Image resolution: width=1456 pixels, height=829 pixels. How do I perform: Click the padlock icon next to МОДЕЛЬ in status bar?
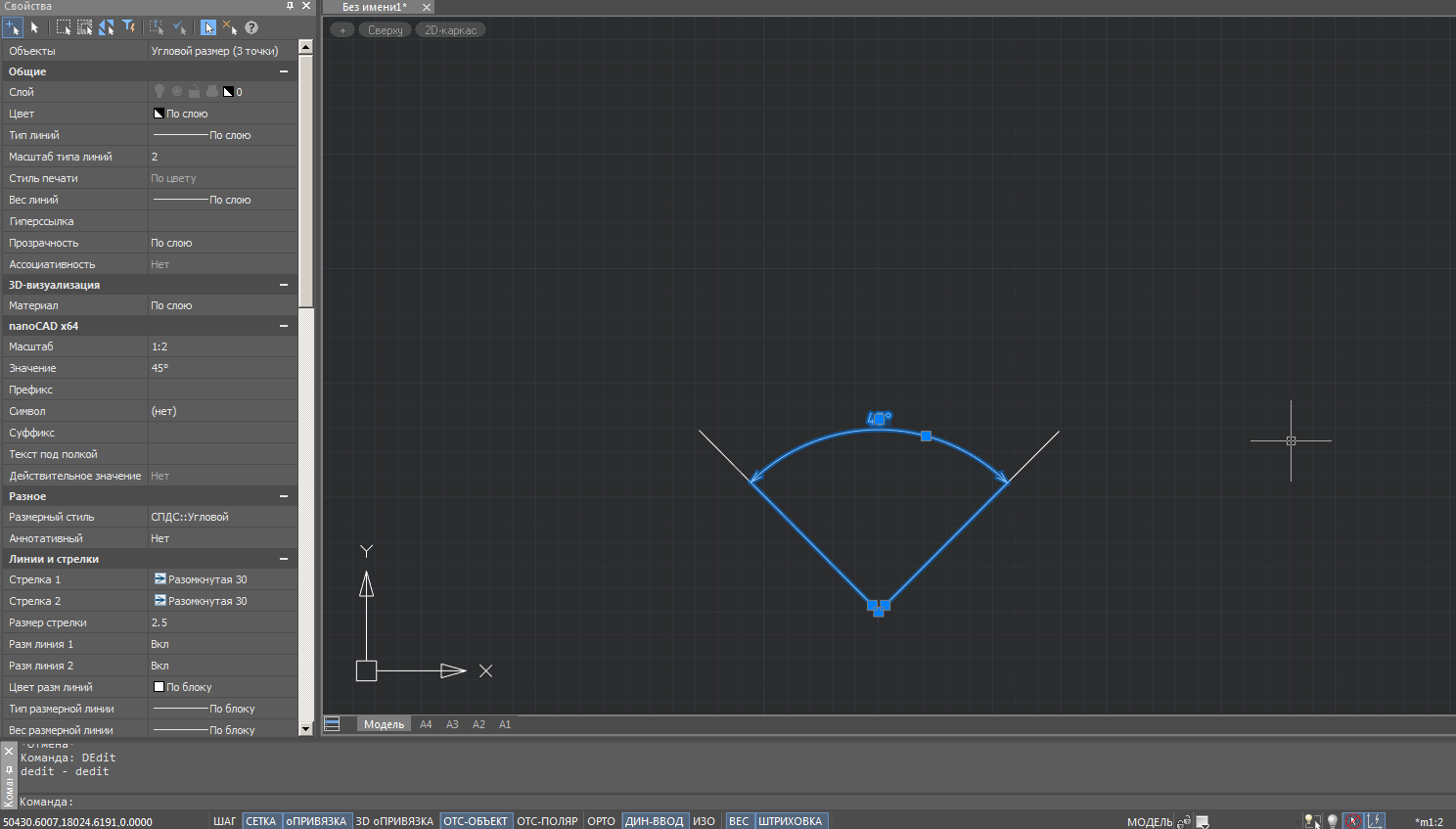coord(1184,822)
